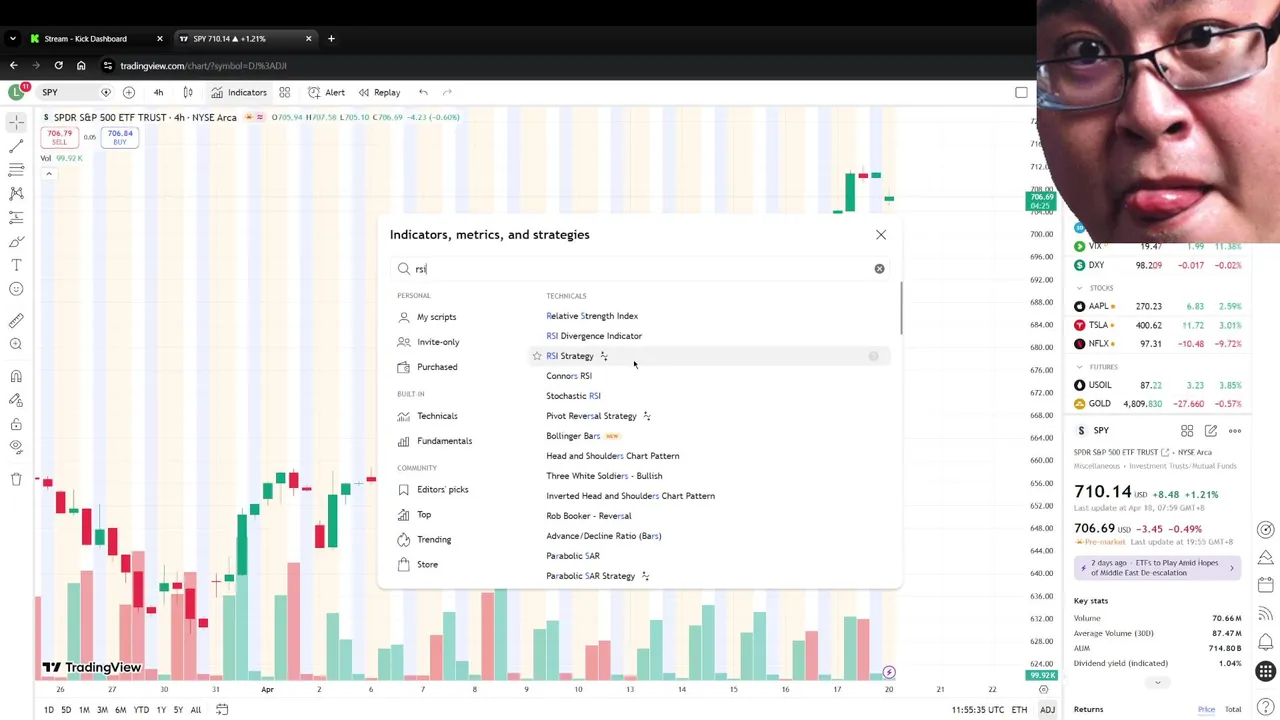Click the redo arrow
This screenshot has height=720, width=1280.
pos(447,92)
